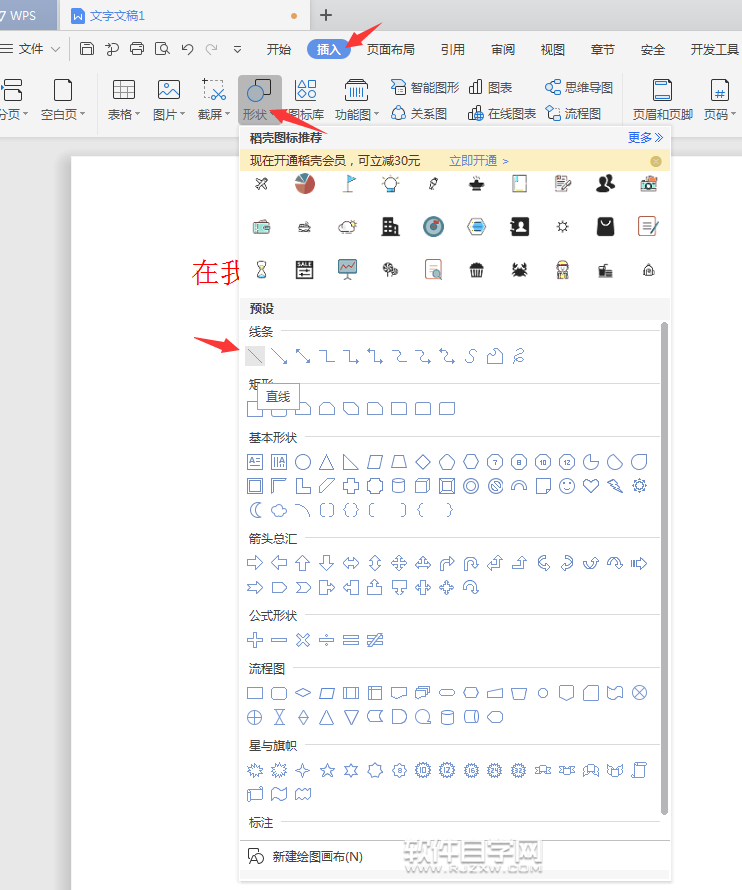Open the 审阅 tab

503,49
